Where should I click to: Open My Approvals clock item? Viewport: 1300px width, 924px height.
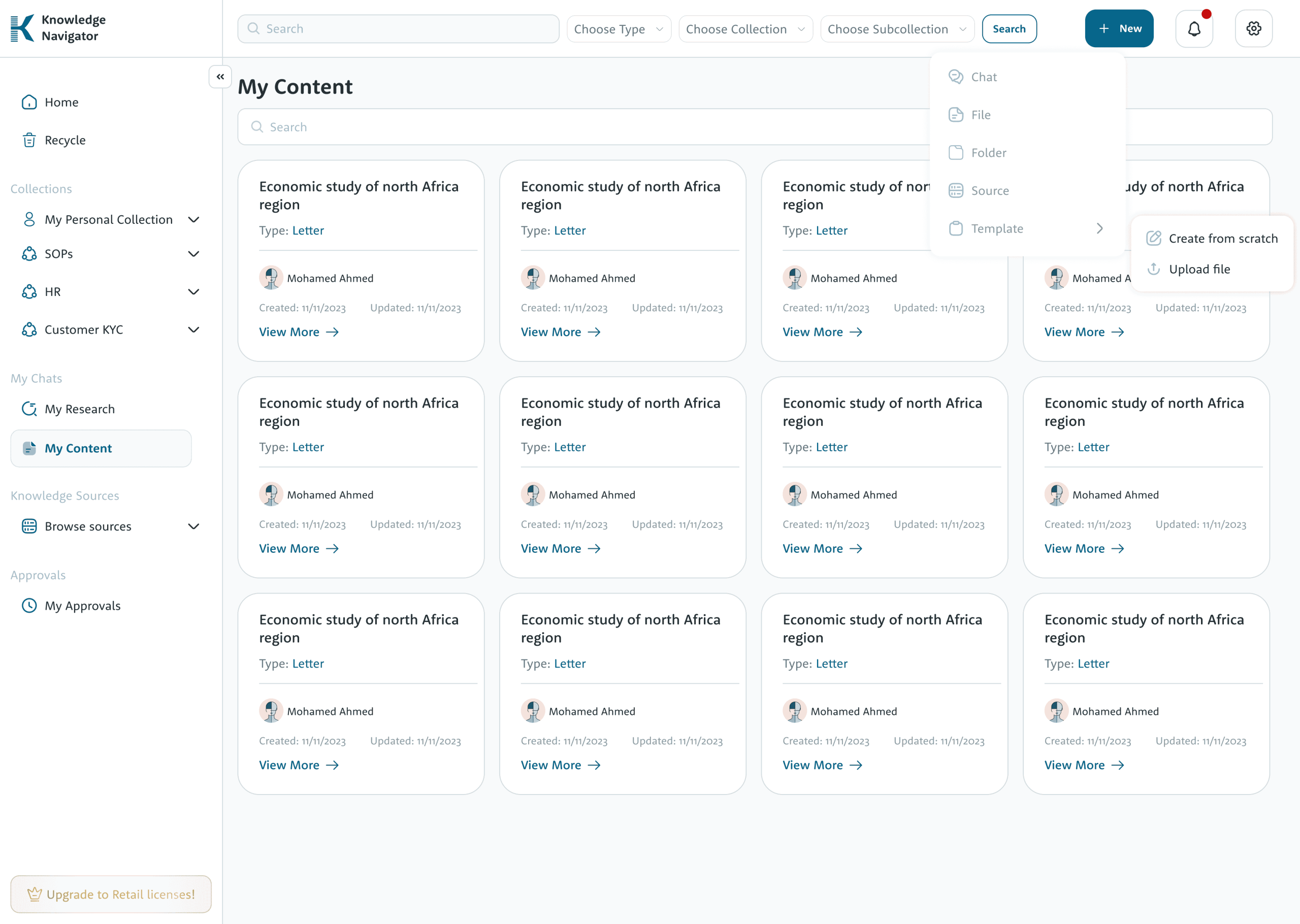(x=82, y=605)
